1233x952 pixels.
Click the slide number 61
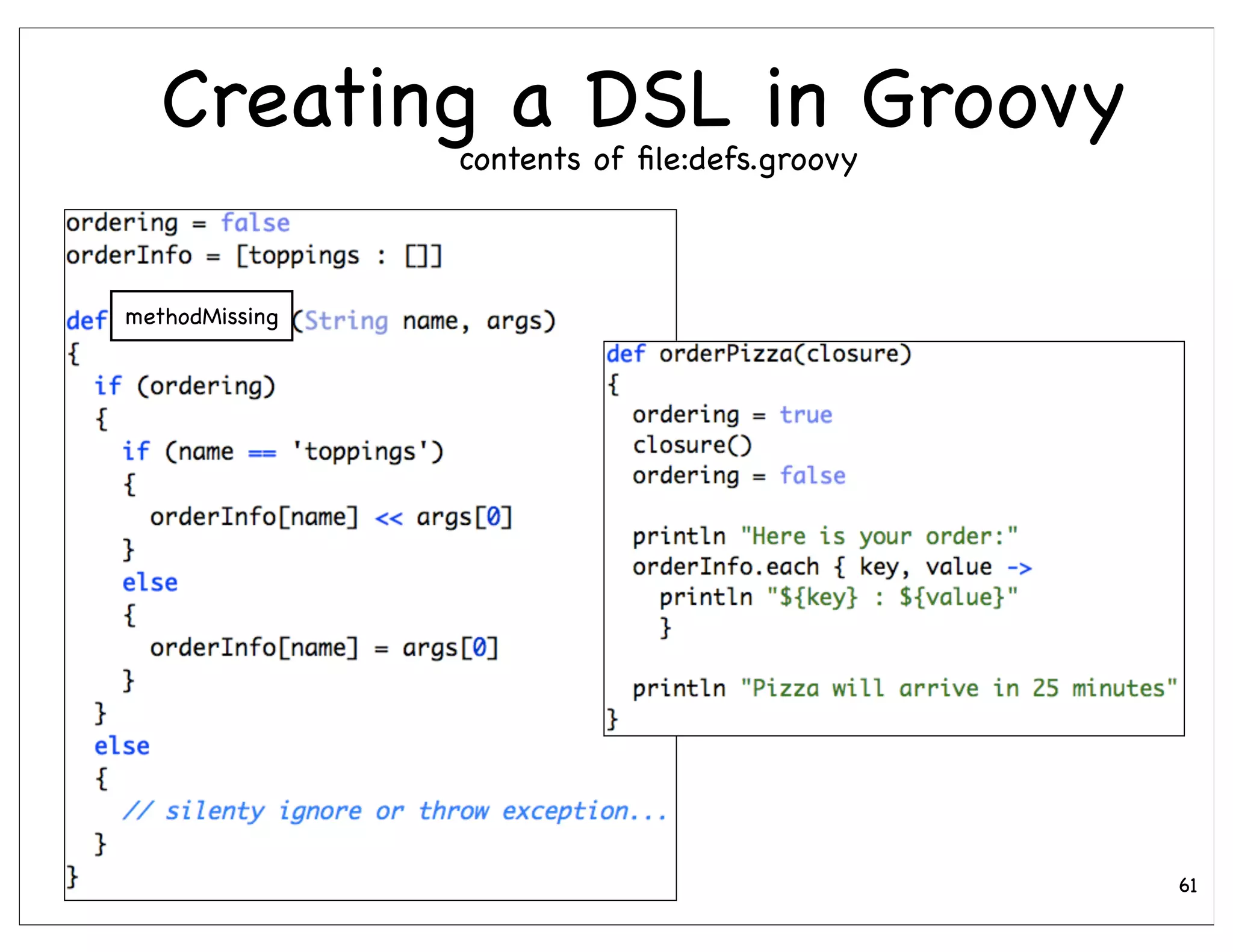(x=1188, y=885)
